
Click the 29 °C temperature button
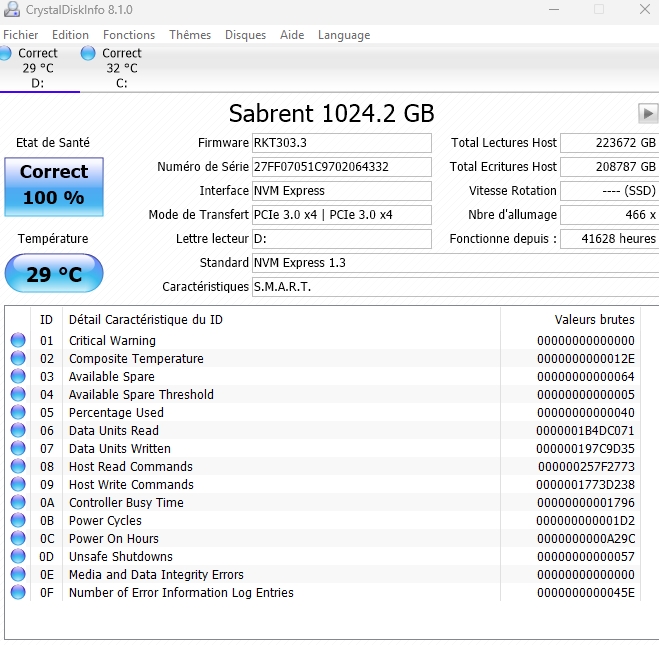pos(54,274)
